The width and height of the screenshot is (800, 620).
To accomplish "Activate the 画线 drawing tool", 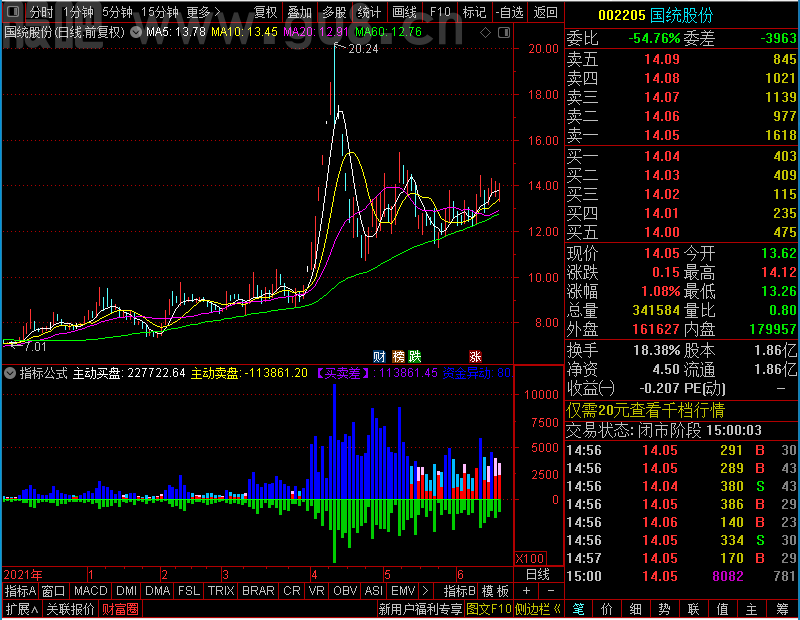I will [x=405, y=11].
